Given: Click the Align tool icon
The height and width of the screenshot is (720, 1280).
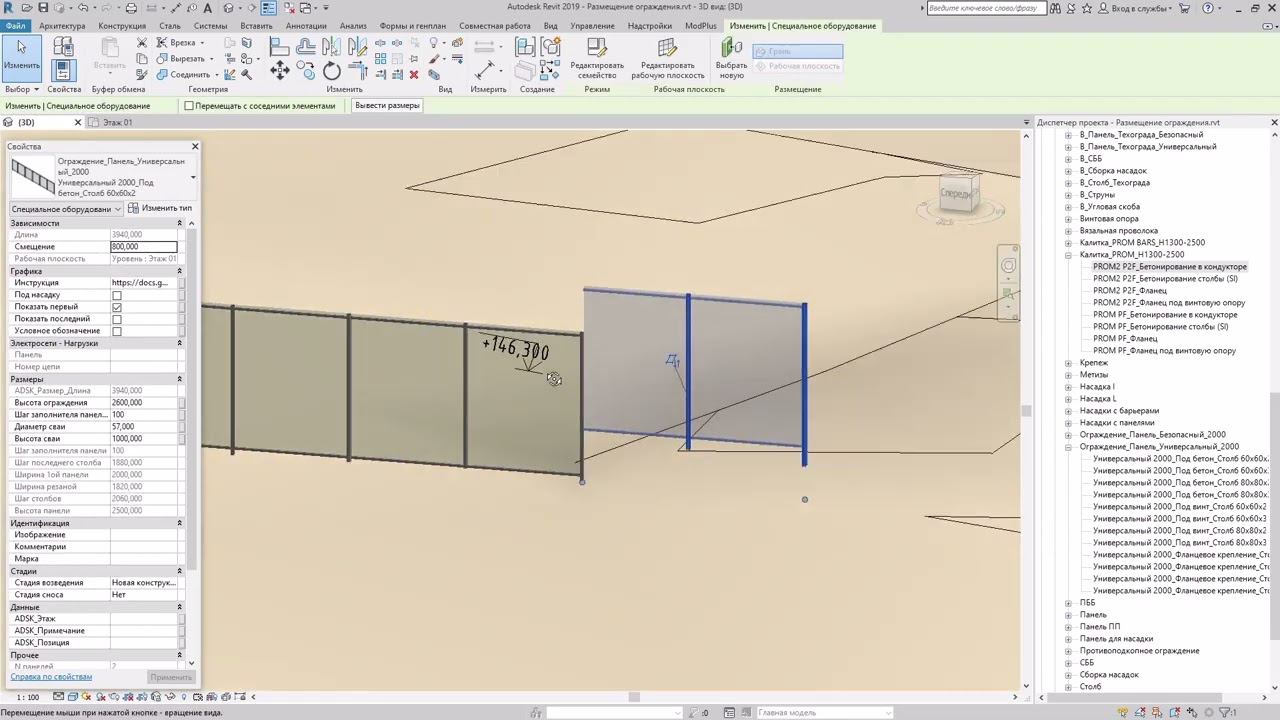Looking at the screenshot, I should pyautogui.click(x=279, y=46).
